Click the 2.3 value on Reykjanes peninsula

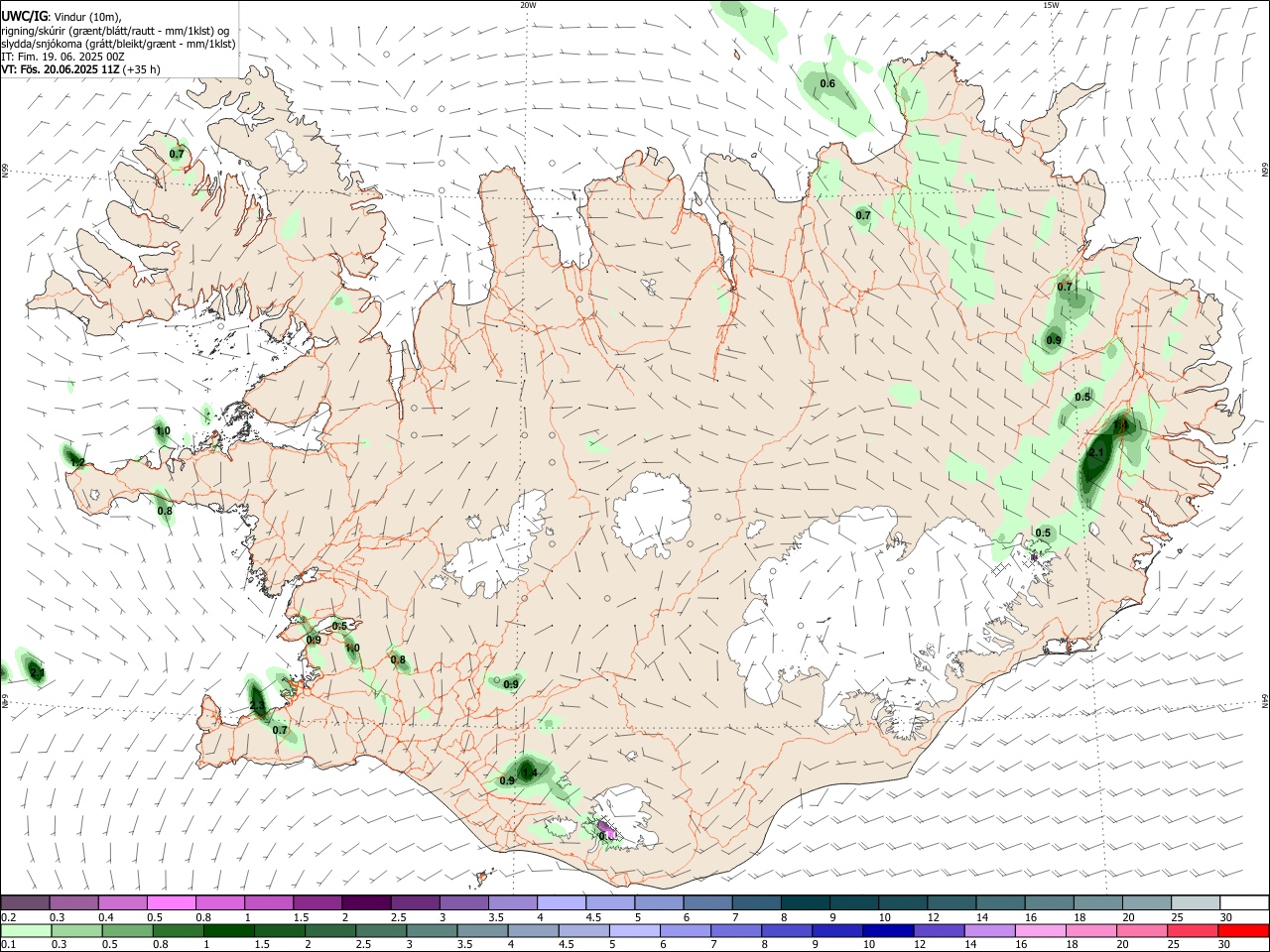pyautogui.click(x=257, y=707)
